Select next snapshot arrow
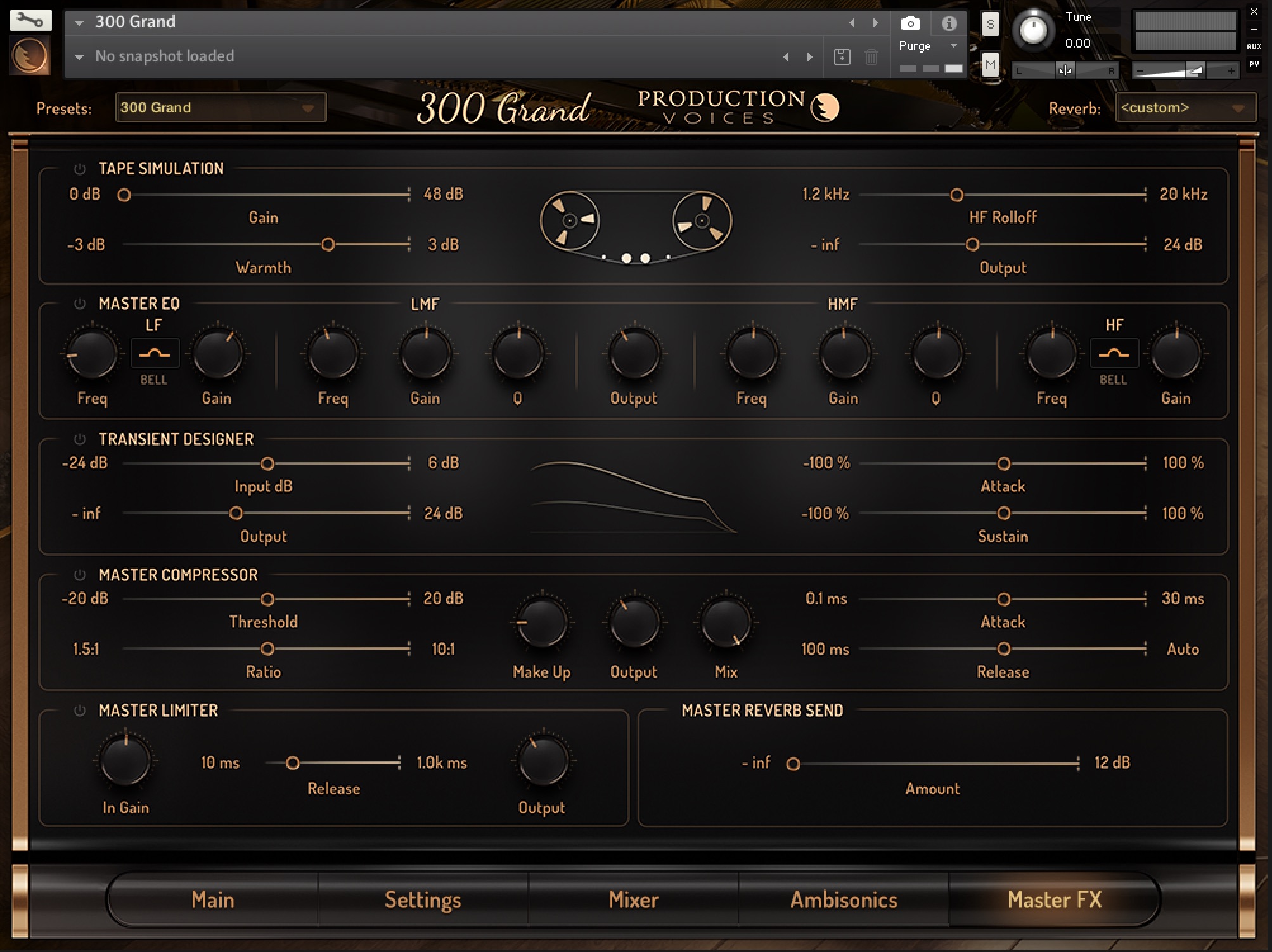The image size is (1272, 952). pyautogui.click(x=809, y=57)
